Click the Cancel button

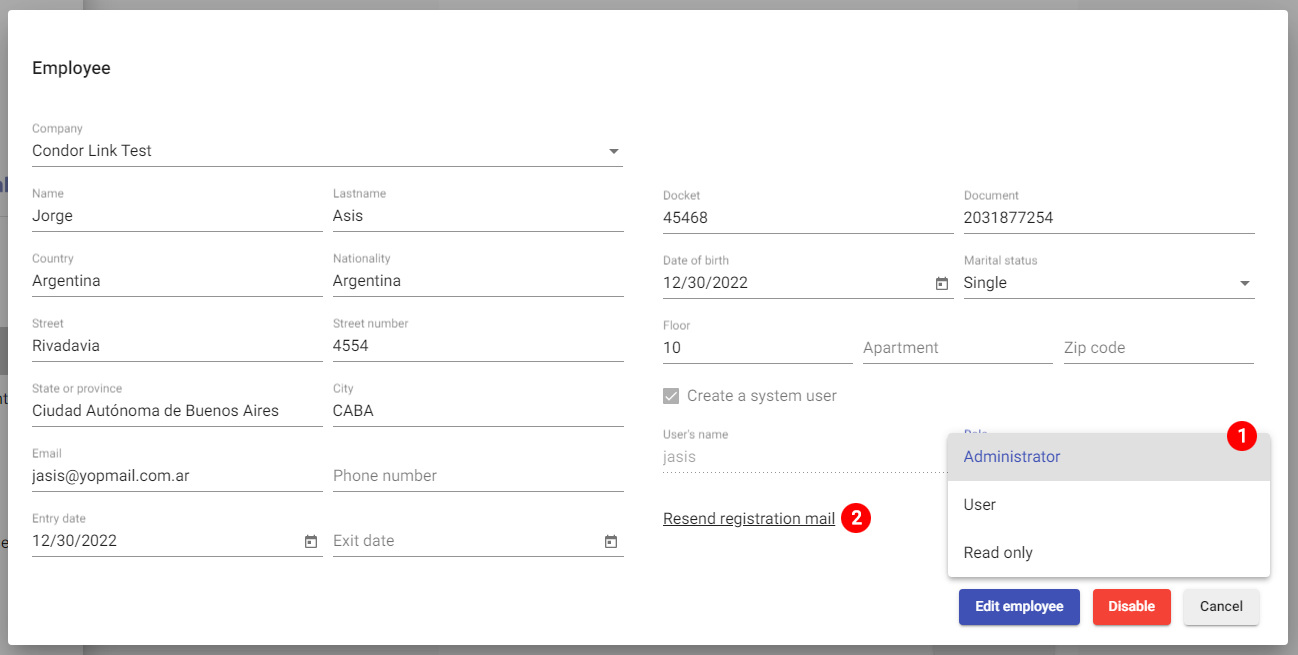(x=1221, y=607)
